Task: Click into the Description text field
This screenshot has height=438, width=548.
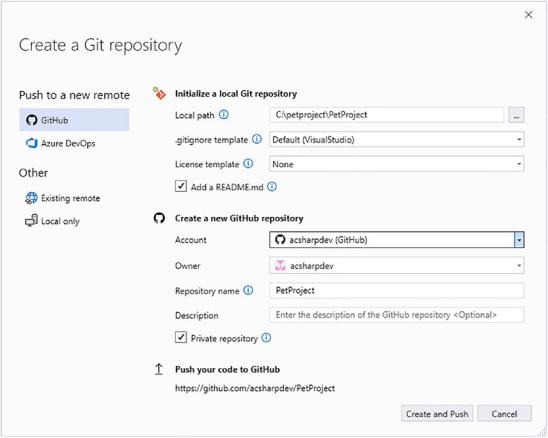Action: [397, 315]
